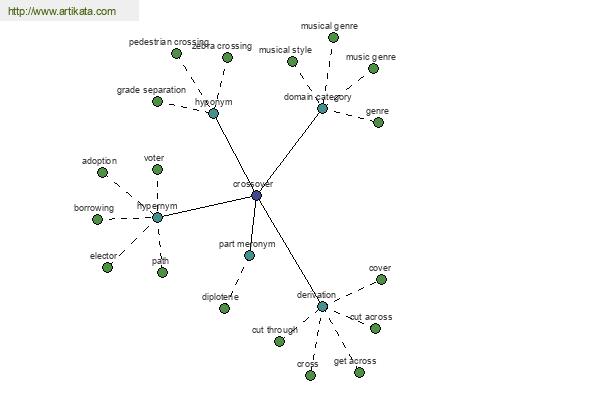Select the pedestrian crossing node
The image size is (600, 400).
point(176,54)
